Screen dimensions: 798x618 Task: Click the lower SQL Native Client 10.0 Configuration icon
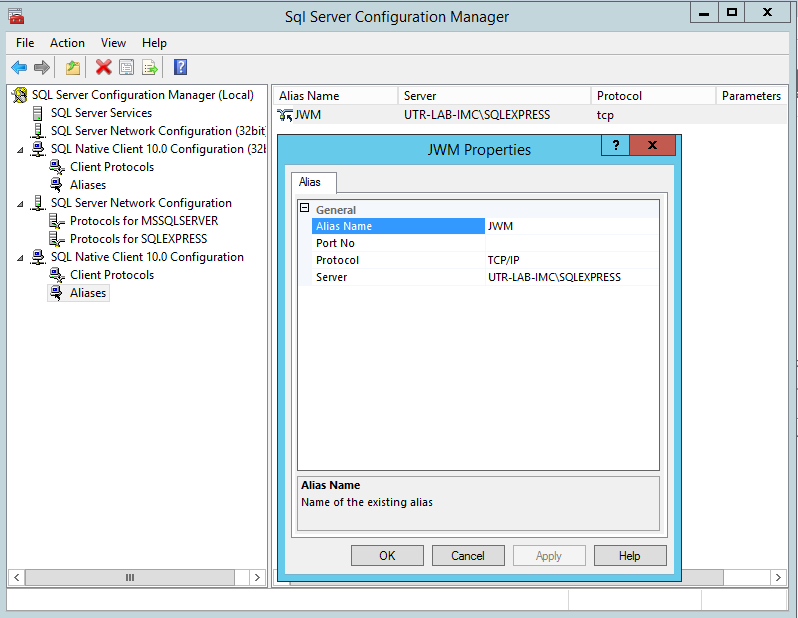38,257
